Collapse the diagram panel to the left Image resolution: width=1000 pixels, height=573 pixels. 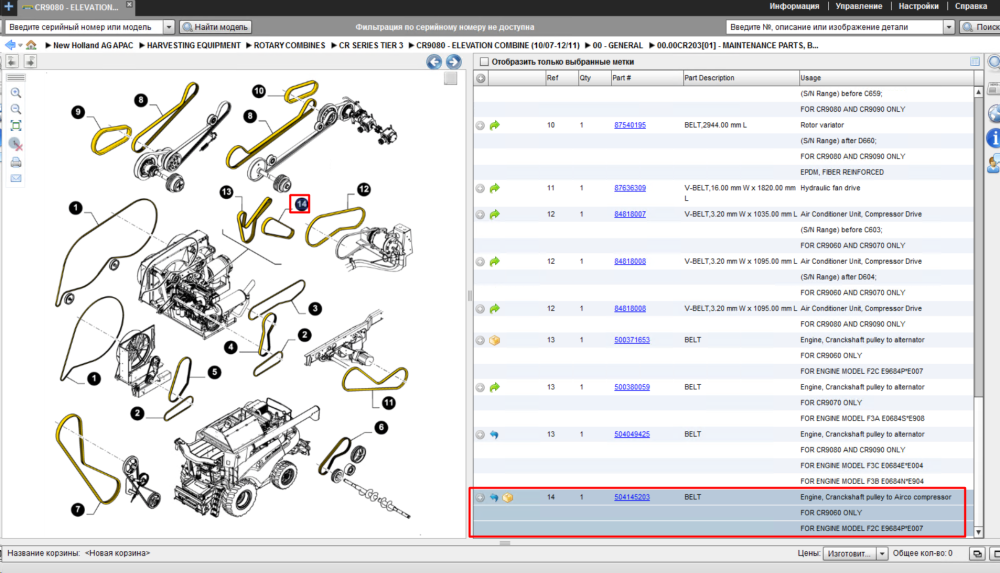point(12,61)
